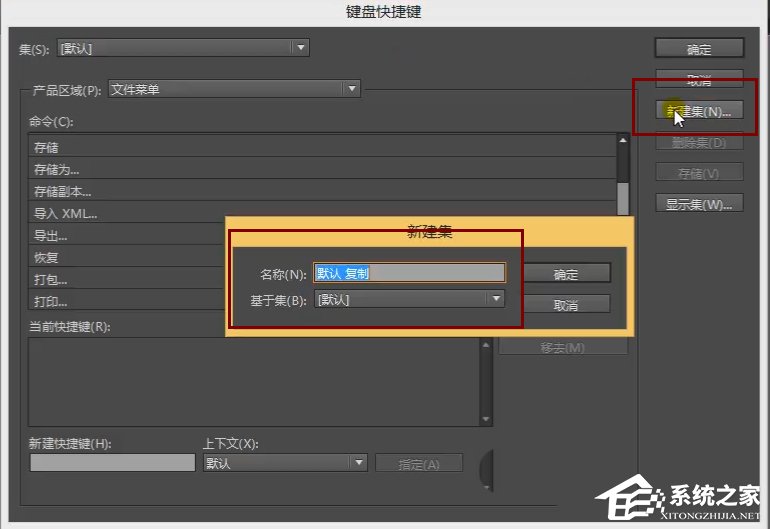The image size is (770, 529).
Task: Click the command list scrollbar thumb
Action: click(623, 199)
